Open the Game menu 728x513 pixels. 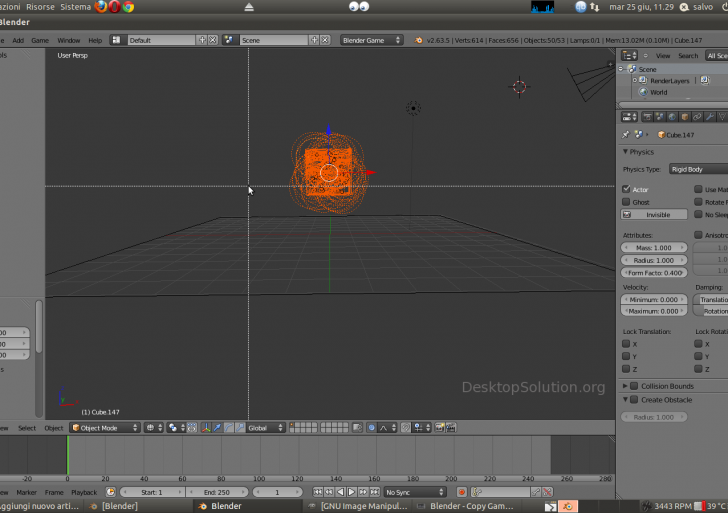coord(40,41)
